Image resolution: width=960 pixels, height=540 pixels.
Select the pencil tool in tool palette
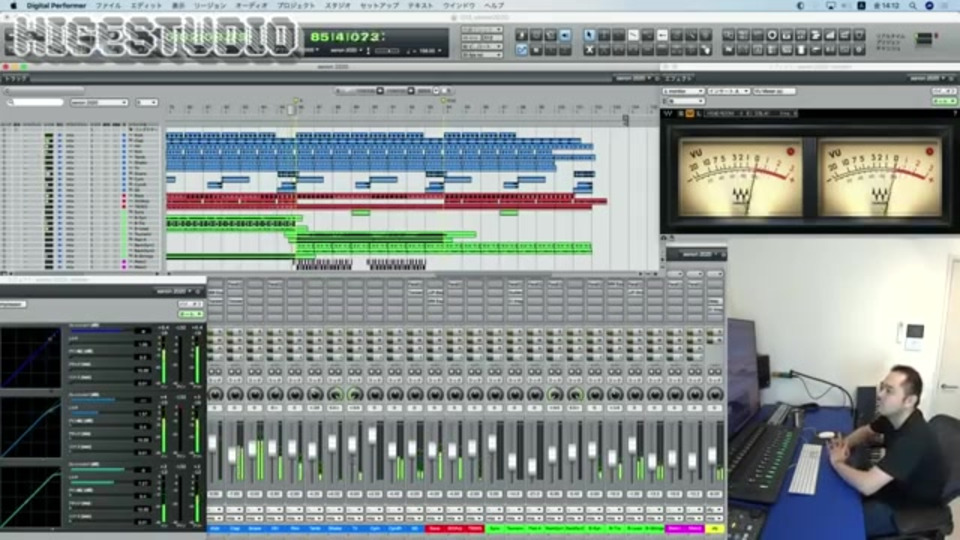(x=632, y=35)
